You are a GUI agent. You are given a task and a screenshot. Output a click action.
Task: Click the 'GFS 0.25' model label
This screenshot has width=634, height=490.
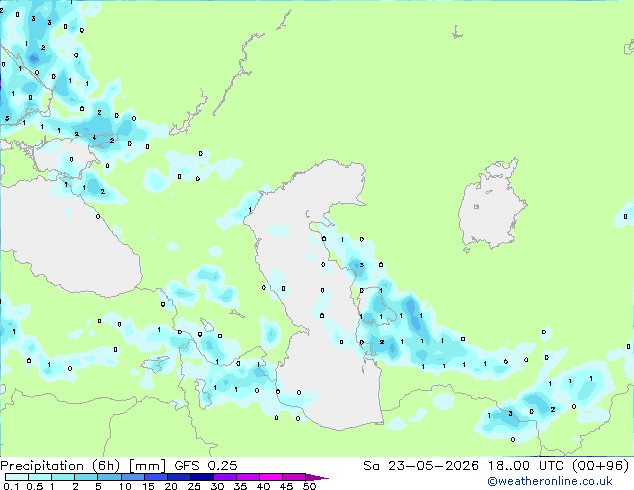(x=206, y=466)
